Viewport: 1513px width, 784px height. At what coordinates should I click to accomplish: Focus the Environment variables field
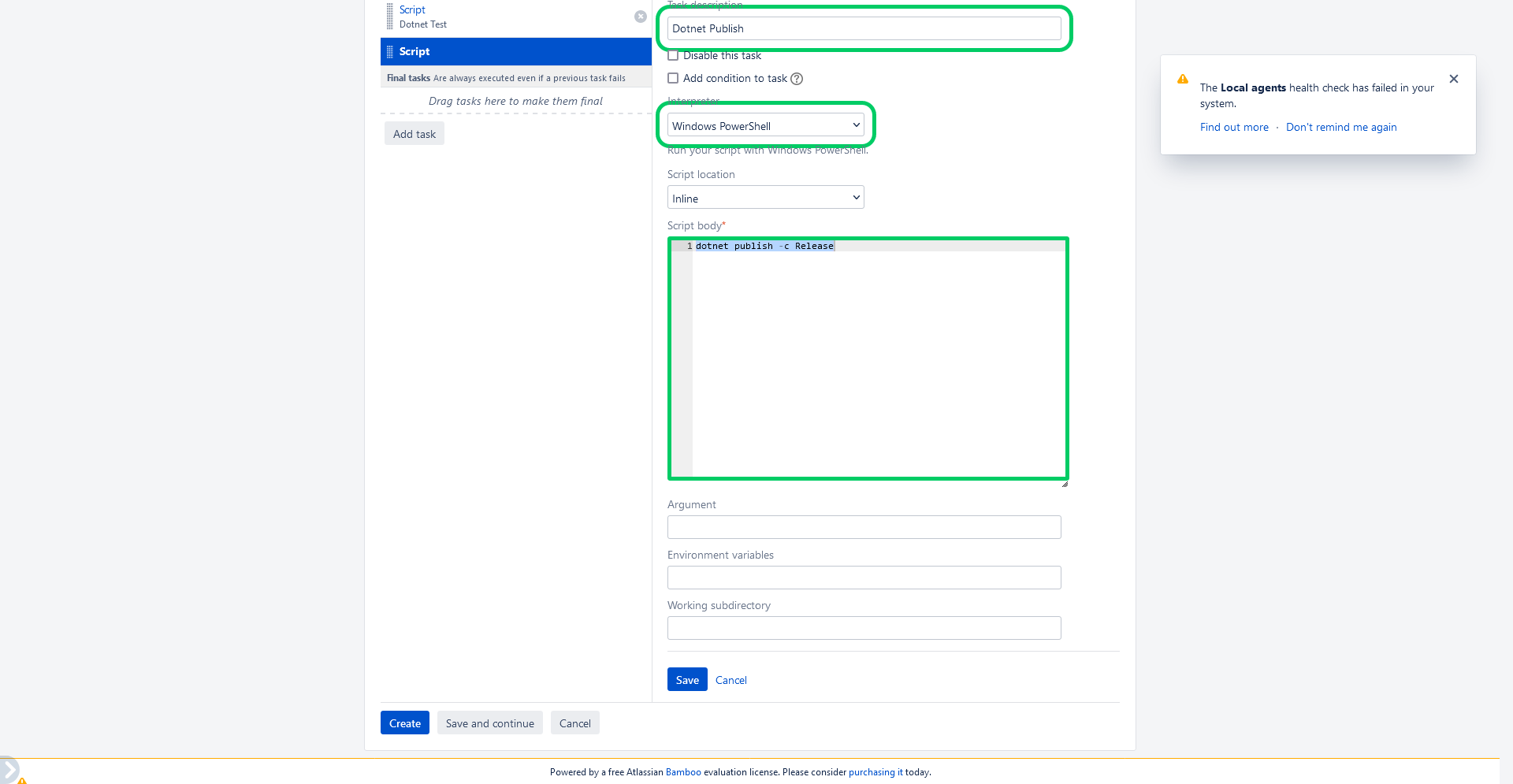click(864, 578)
